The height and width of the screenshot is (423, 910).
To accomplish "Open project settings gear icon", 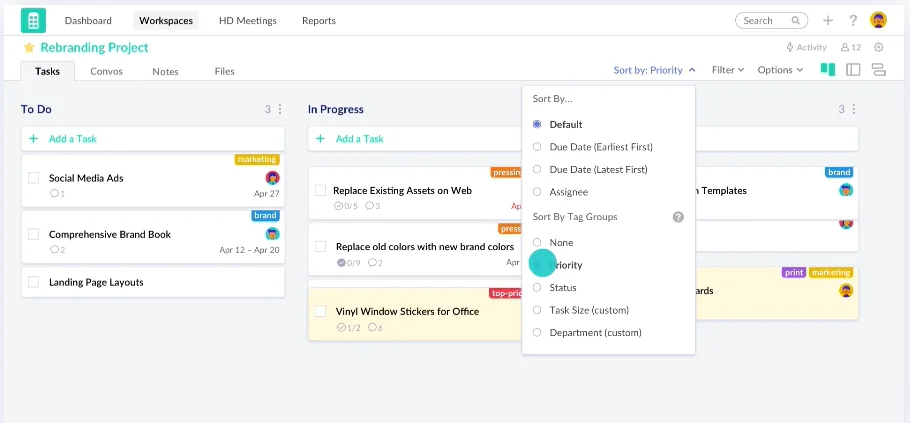I will [879, 48].
